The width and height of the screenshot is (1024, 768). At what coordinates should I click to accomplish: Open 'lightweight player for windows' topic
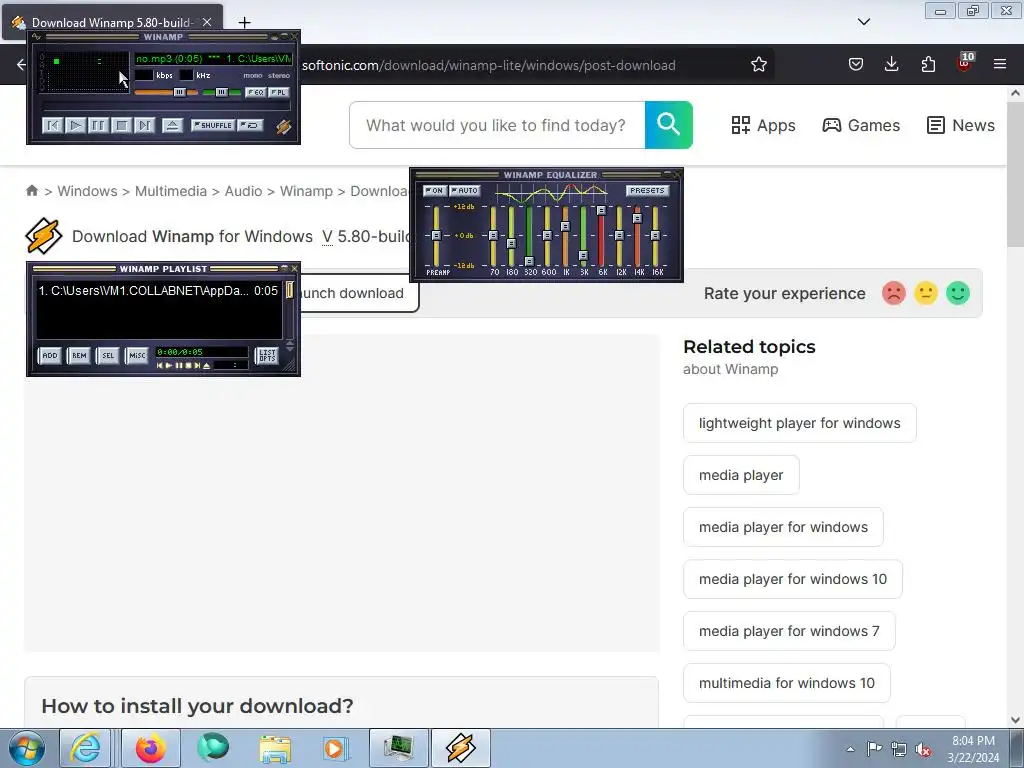pyautogui.click(x=799, y=423)
